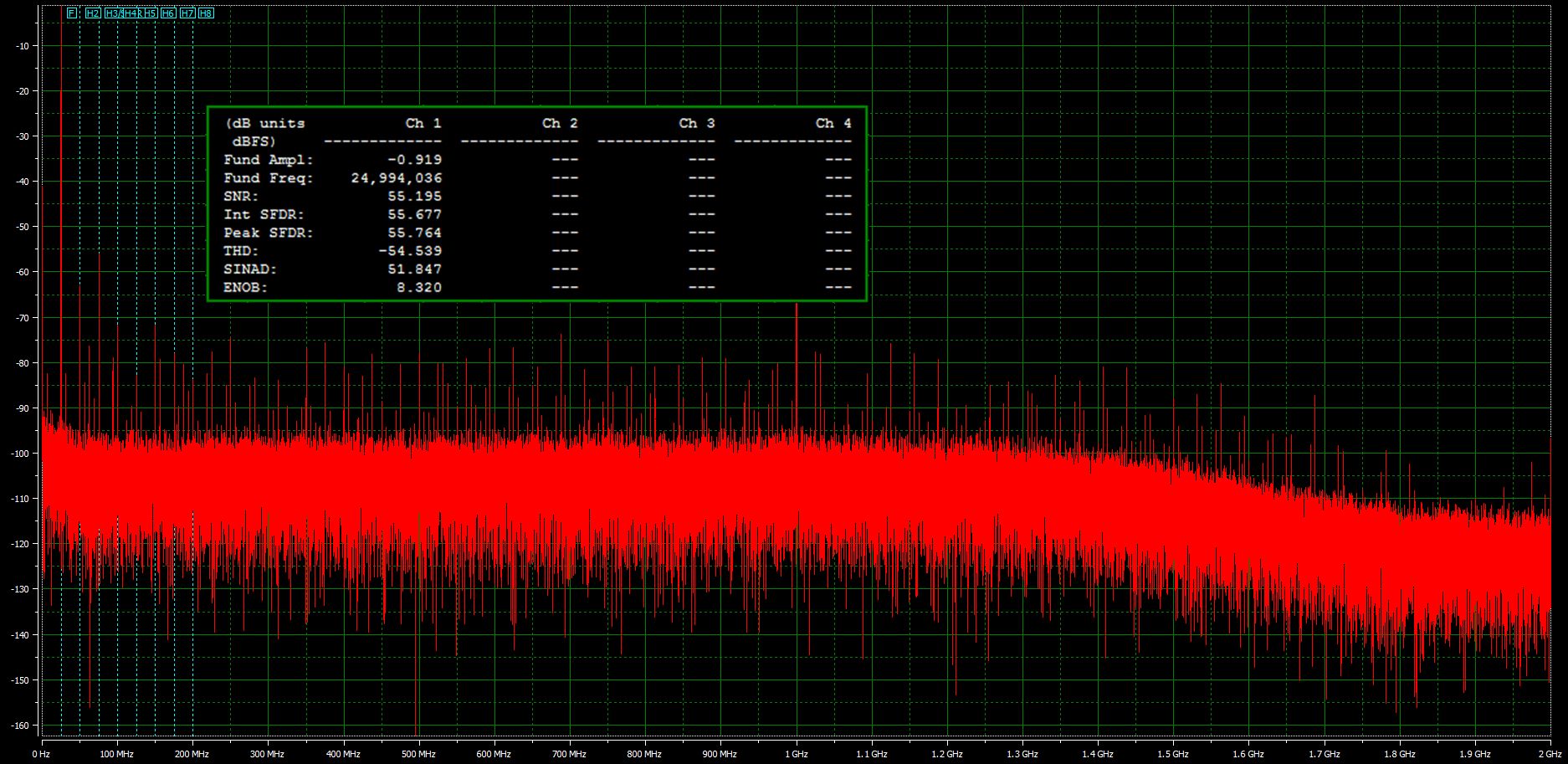Viewport: 1568px width, 764px height.
Task: Click the 500 MHz frequency axis label
Action: (x=418, y=754)
